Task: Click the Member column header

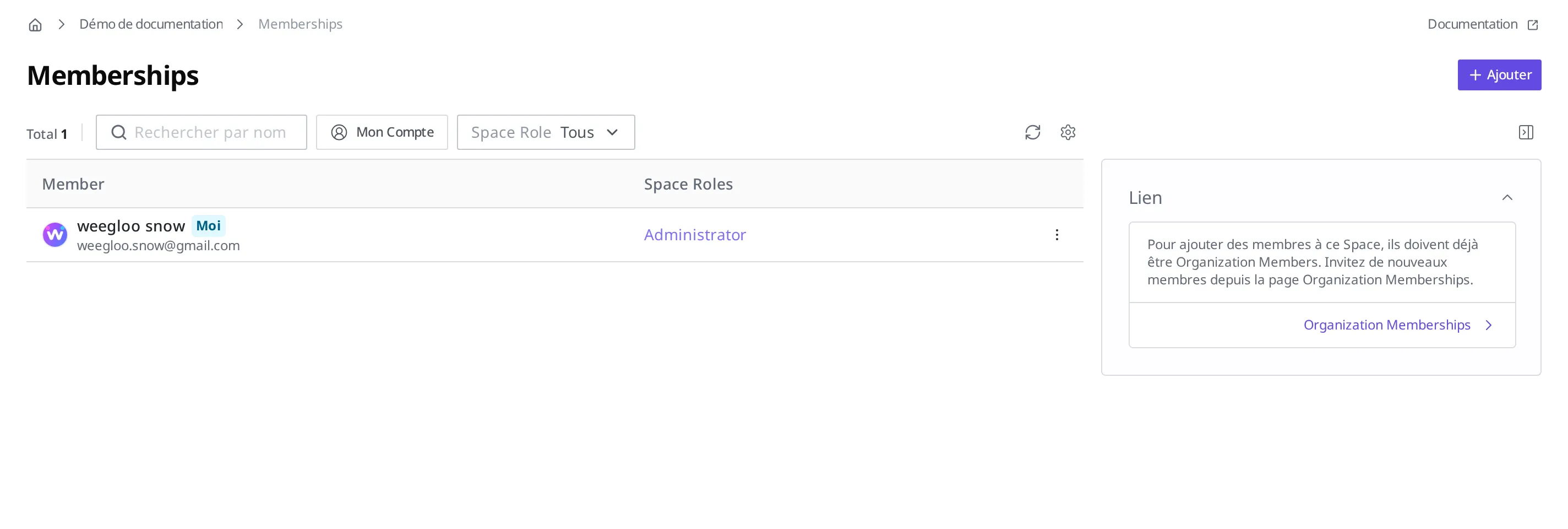Action: pos(73,184)
